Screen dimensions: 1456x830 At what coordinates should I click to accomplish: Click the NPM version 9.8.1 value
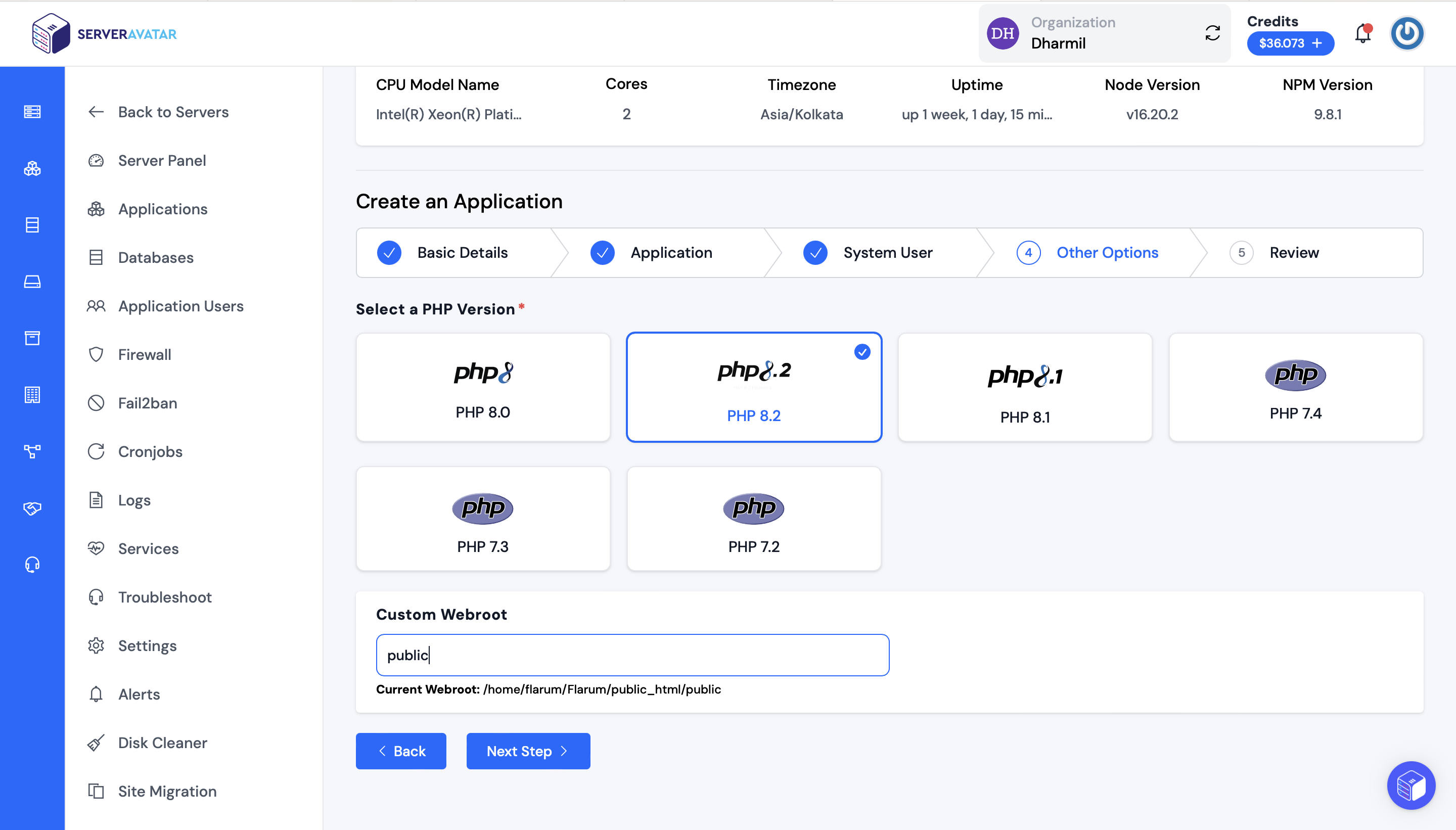tap(1327, 114)
